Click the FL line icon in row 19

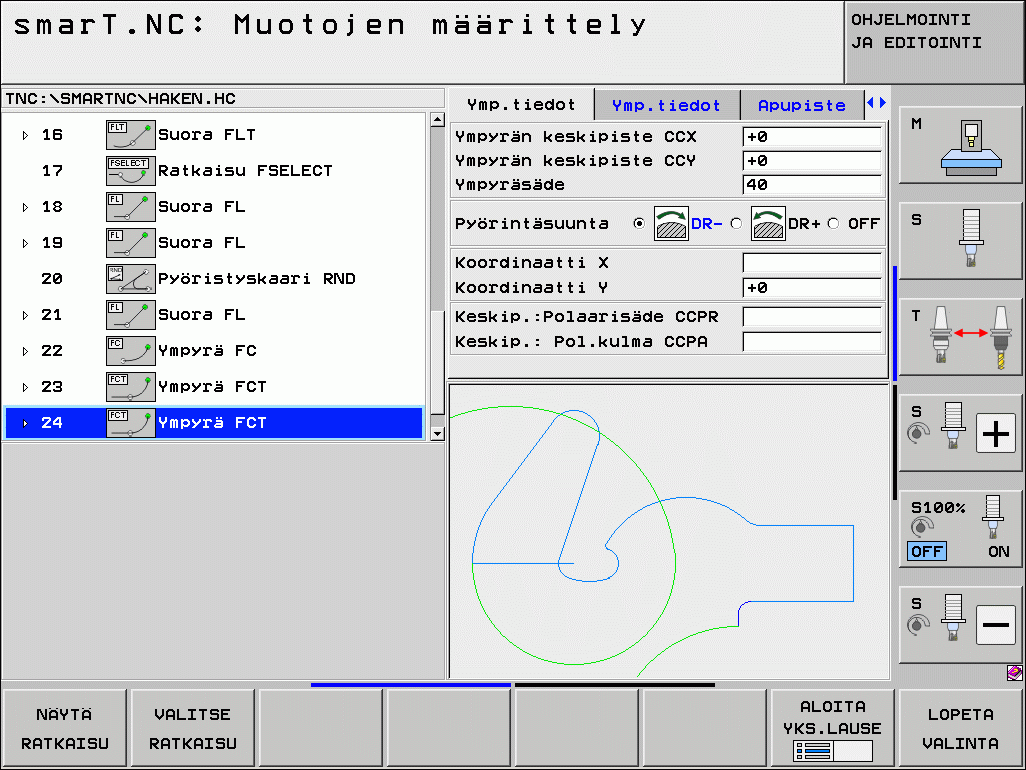click(131, 243)
